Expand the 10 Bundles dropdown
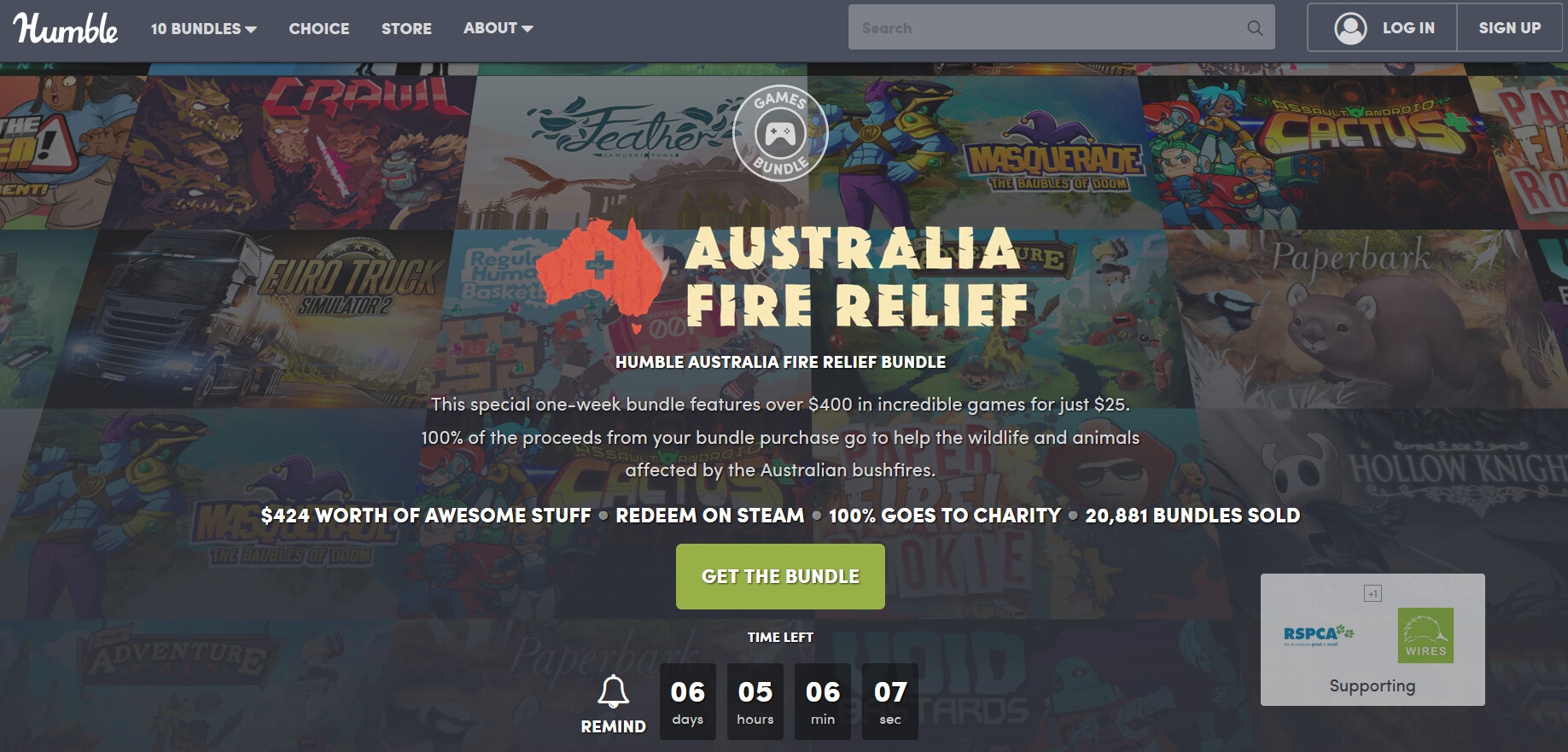Screen dimensions: 1568x752 204,28
